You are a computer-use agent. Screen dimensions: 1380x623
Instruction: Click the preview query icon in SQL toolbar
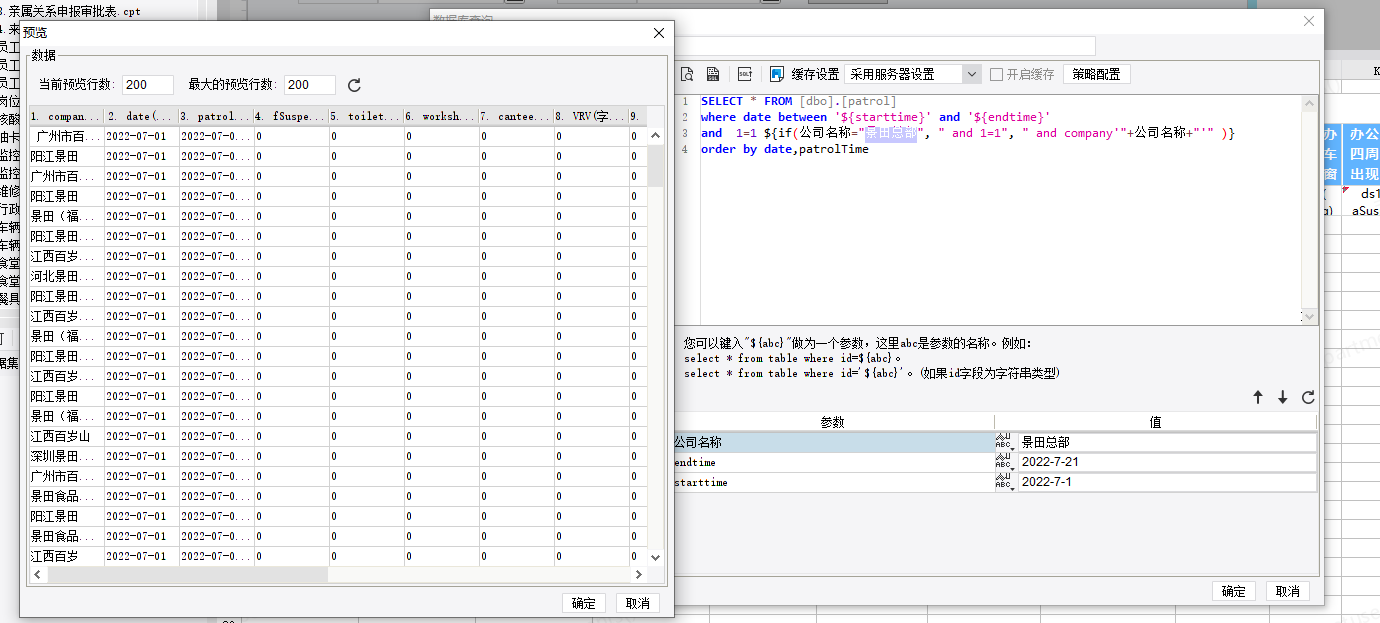(687, 74)
